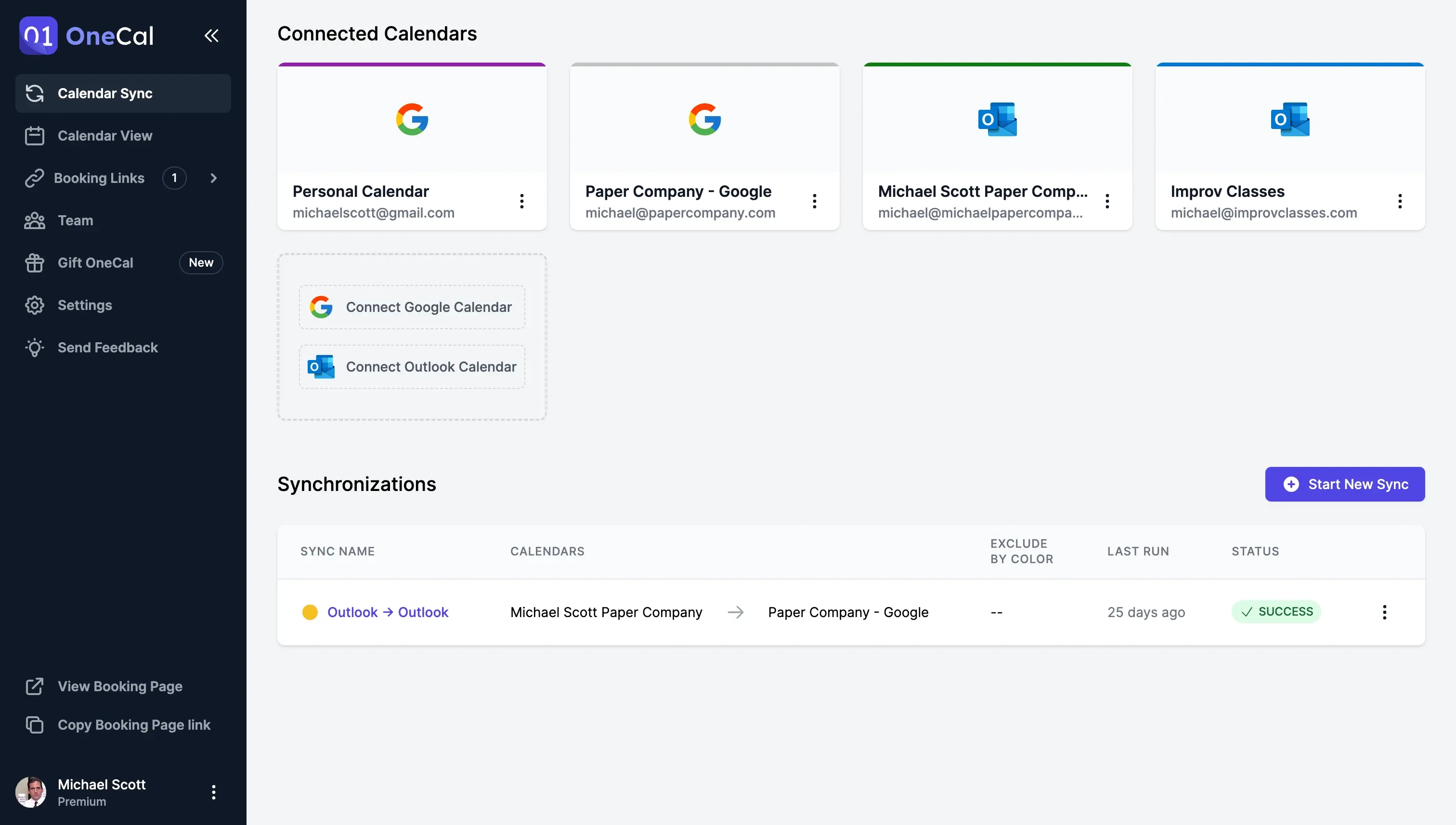Toggle the left sidebar collapse arrow

[212, 36]
